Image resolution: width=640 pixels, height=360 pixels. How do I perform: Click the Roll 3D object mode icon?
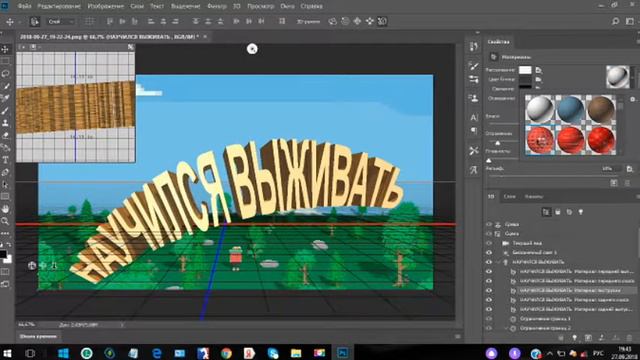[x=345, y=21]
